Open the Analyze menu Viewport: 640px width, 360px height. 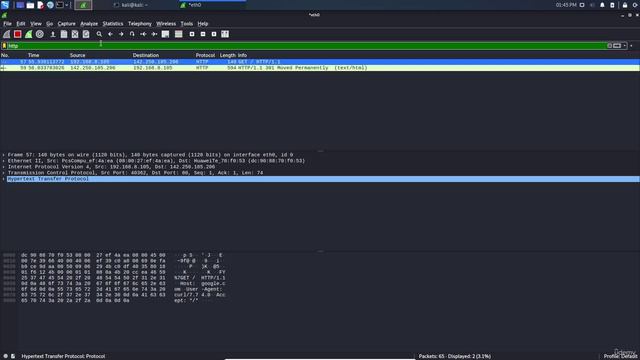tap(89, 24)
